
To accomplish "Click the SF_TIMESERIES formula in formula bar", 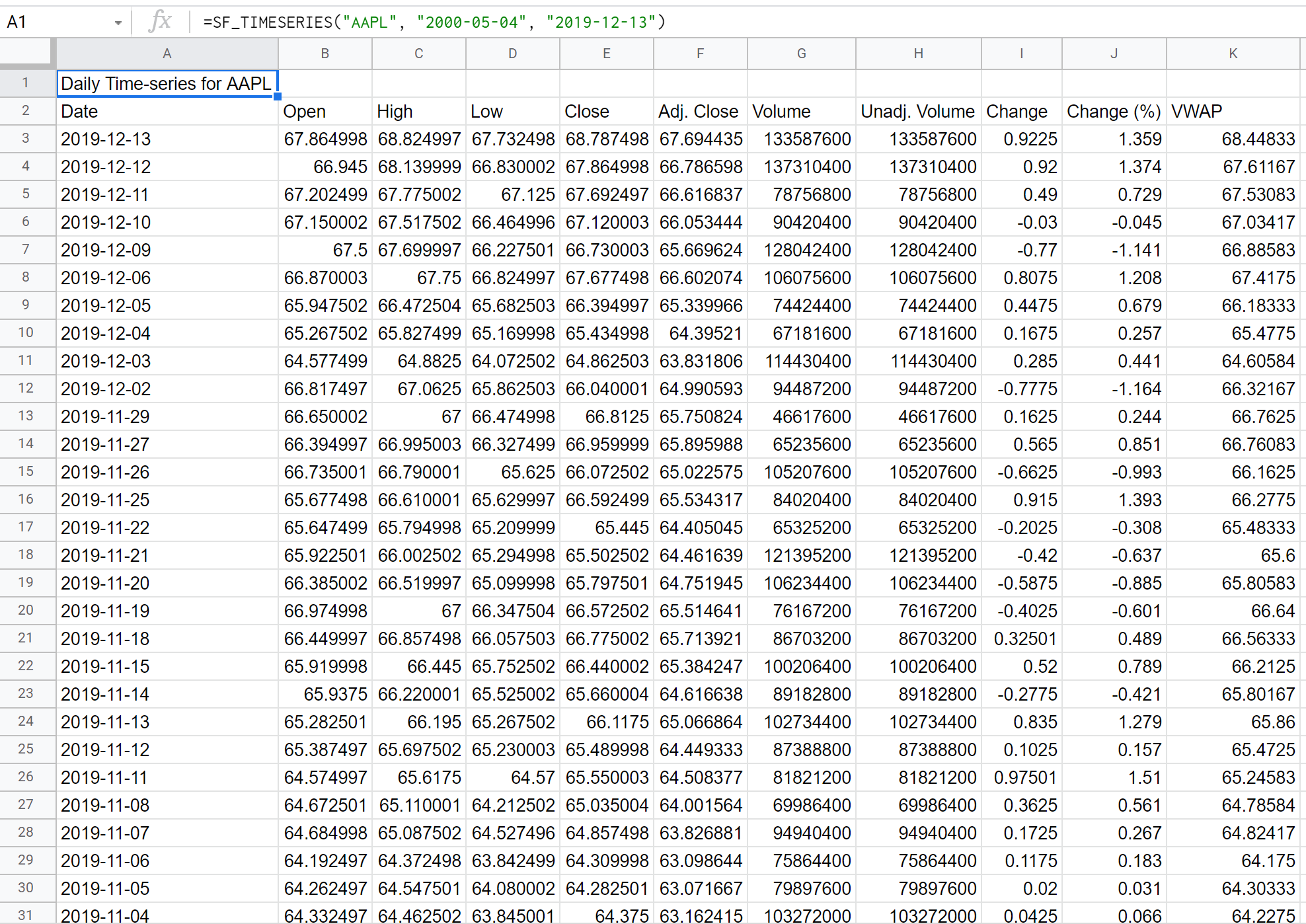I will pos(434,22).
